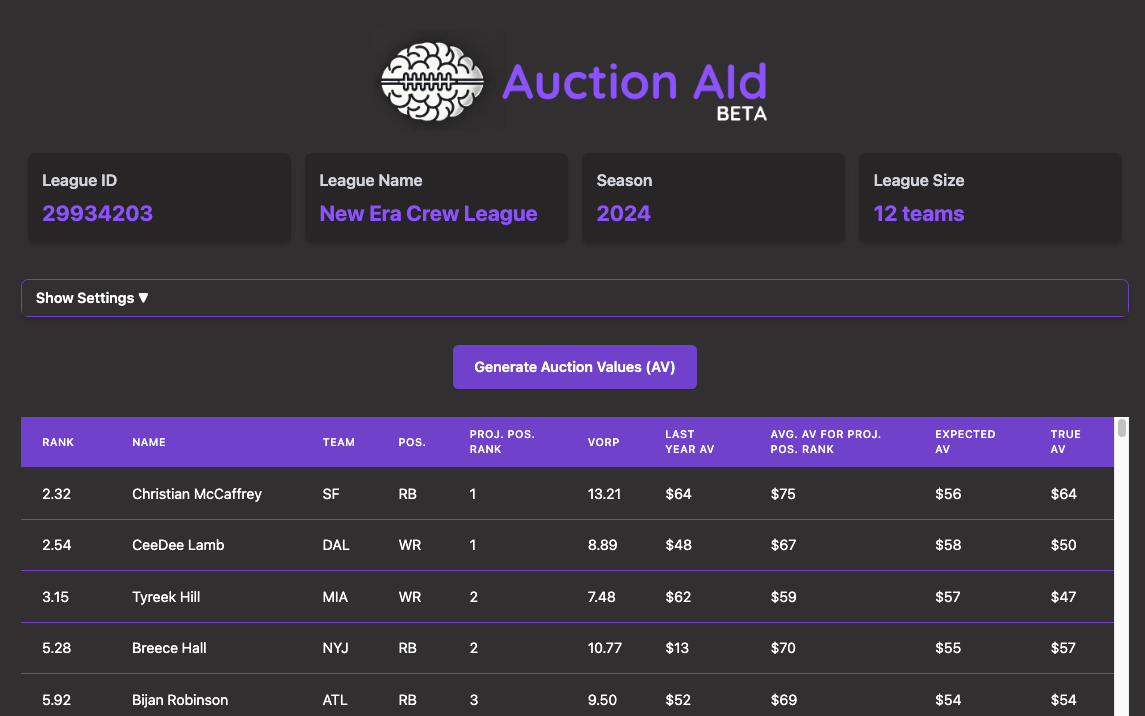This screenshot has width=1145, height=716.
Task: Click Generate Auction Values (AV) button
Action: (x=574, y=367)
